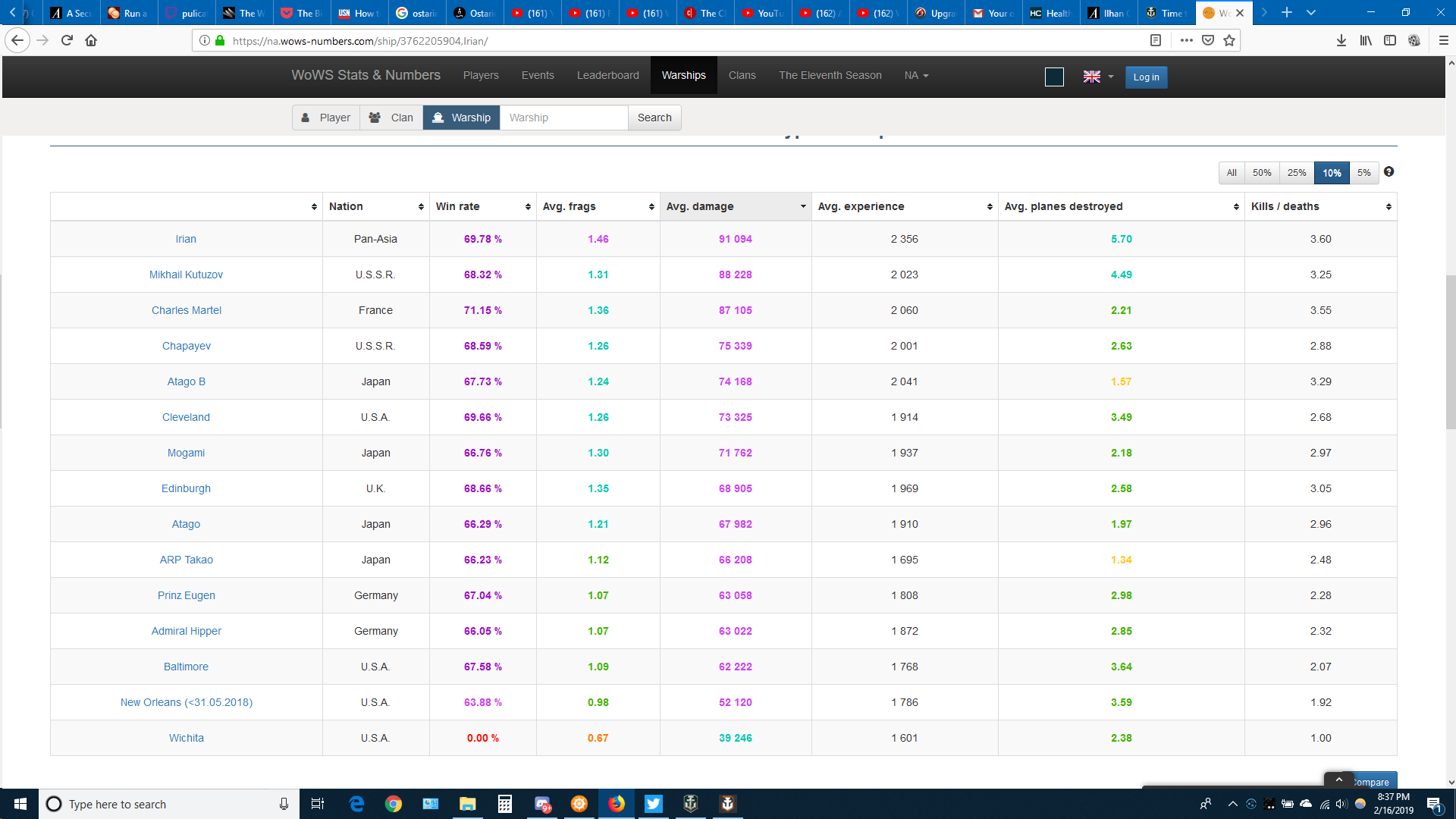Switch to the Clan search tab
This screenshot has height=819, width=1456.
(391, 118)
